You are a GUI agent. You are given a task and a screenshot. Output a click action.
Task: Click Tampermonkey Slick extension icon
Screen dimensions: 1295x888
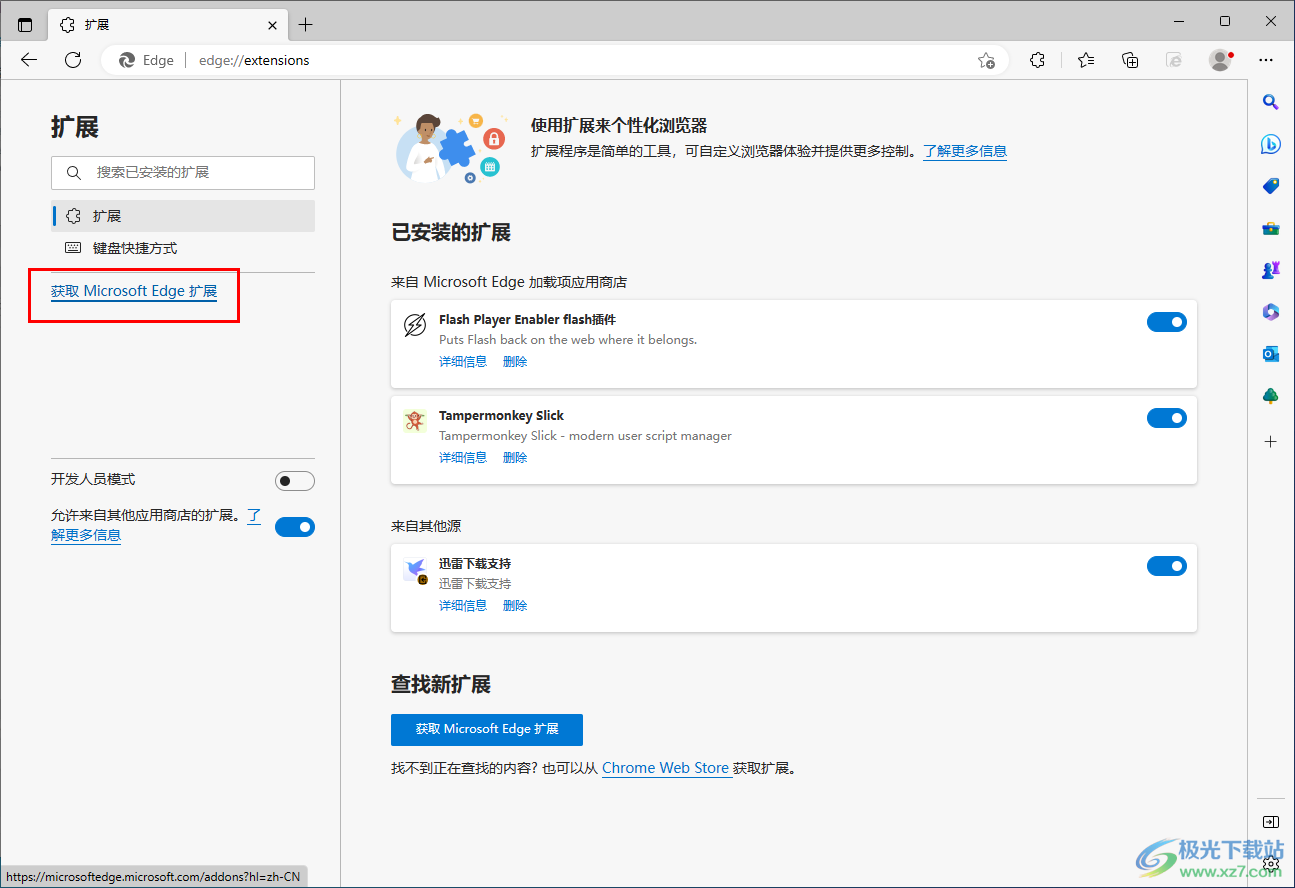[415, 421]
